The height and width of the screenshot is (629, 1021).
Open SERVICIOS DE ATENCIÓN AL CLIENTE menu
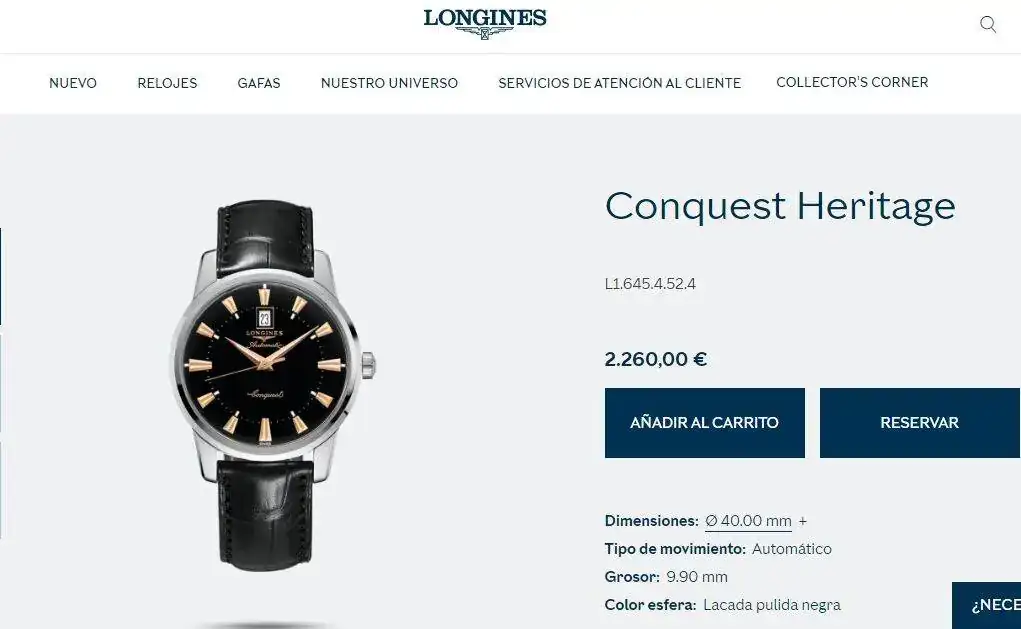(619, 83)
